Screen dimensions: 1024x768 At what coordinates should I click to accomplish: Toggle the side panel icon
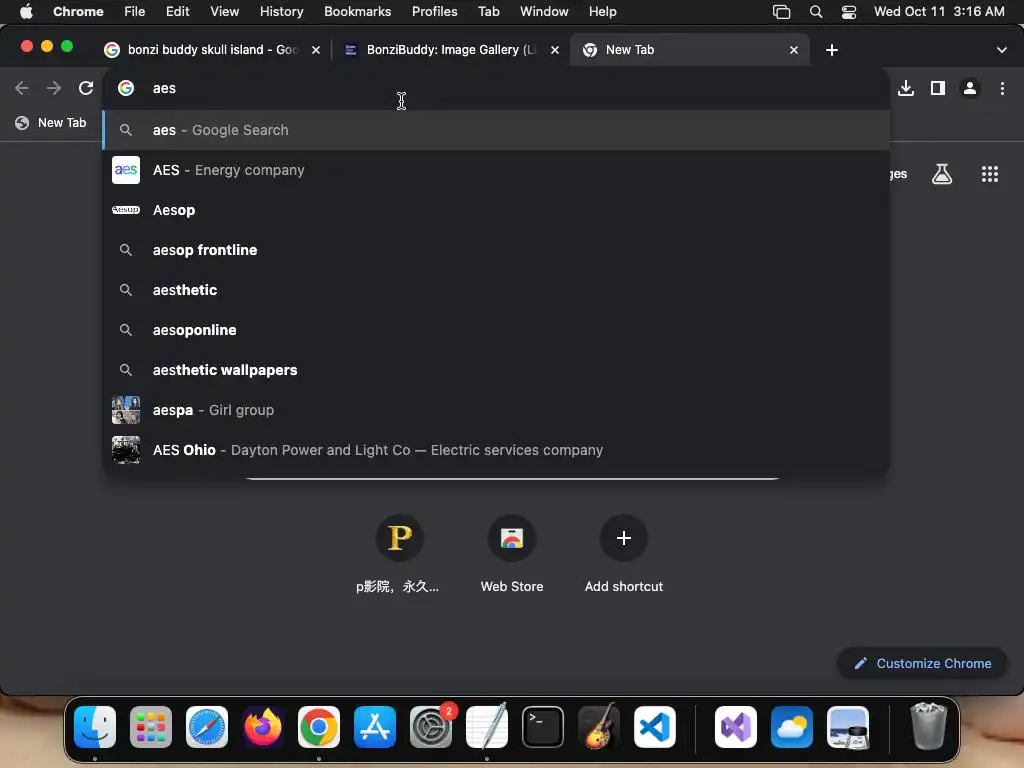point(938,88)
